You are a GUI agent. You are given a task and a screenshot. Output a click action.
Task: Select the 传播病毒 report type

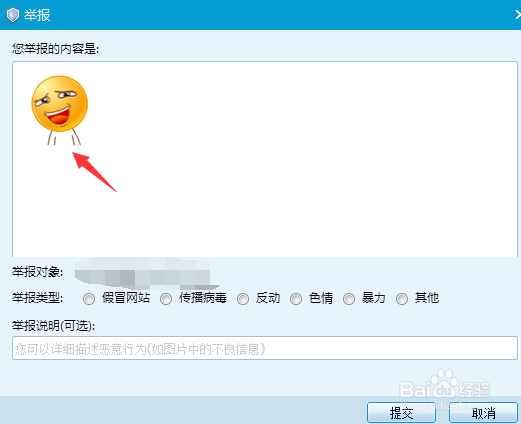click(166, 299)
